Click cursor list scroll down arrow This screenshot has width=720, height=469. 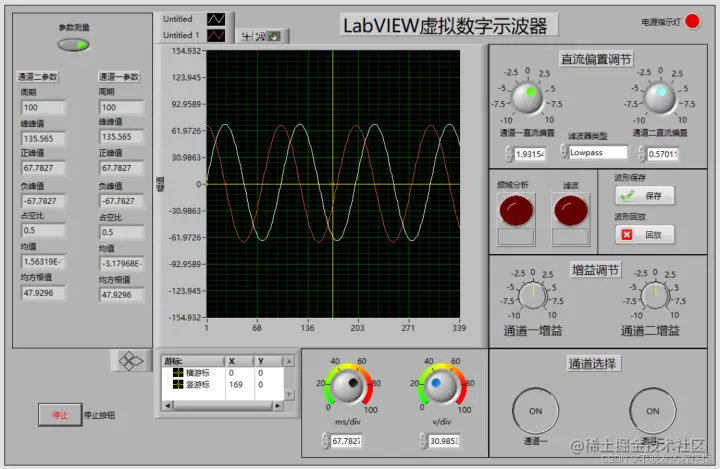(289, 394)
